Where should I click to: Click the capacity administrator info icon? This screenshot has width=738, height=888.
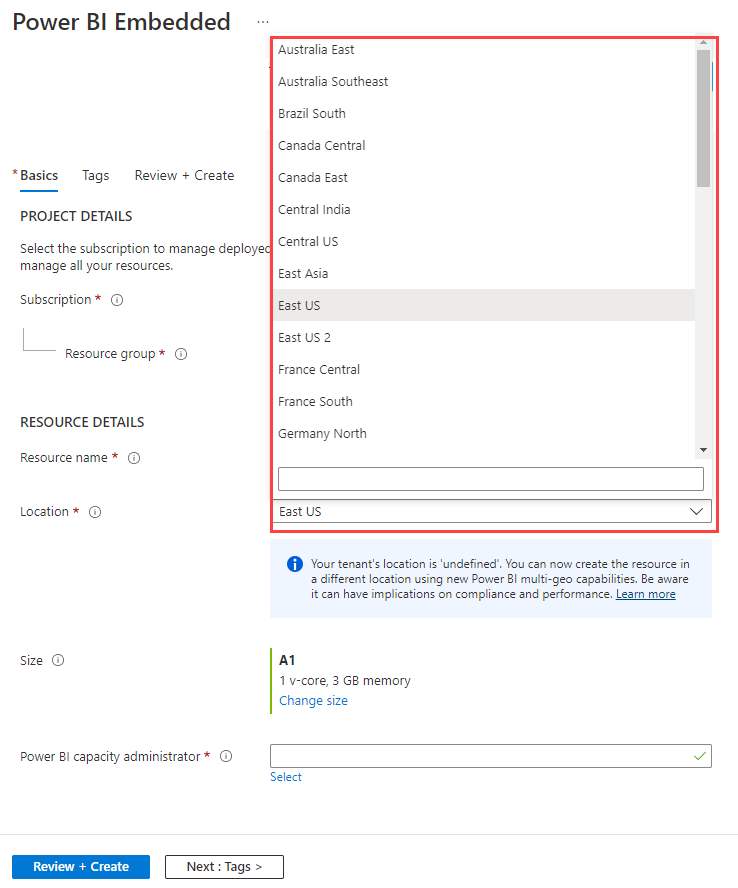click(x=227, y=757)
